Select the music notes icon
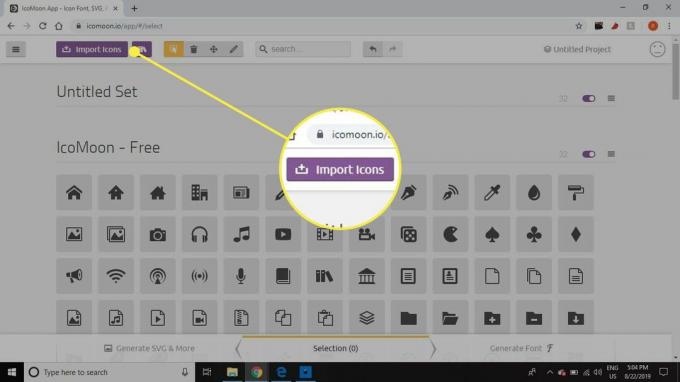The height and width of the screenshot is (382, 680). (x=241, y=235)
